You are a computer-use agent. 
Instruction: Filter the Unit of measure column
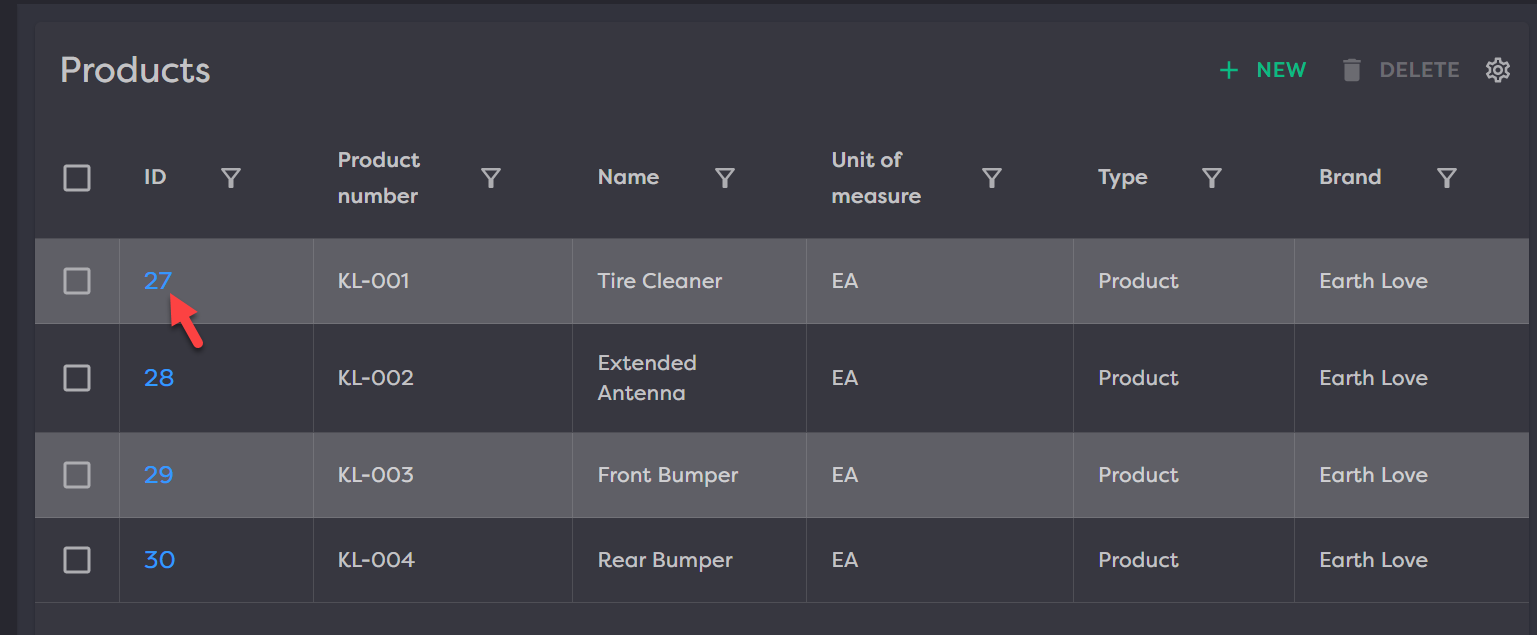(992, 178)
